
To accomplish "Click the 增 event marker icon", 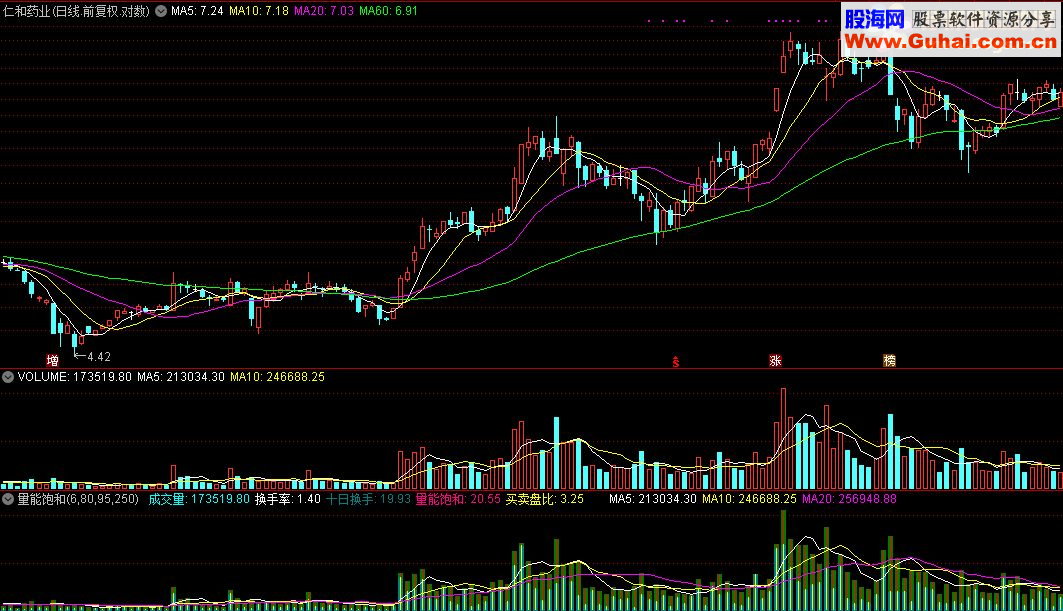I will [x=52, y=360].
